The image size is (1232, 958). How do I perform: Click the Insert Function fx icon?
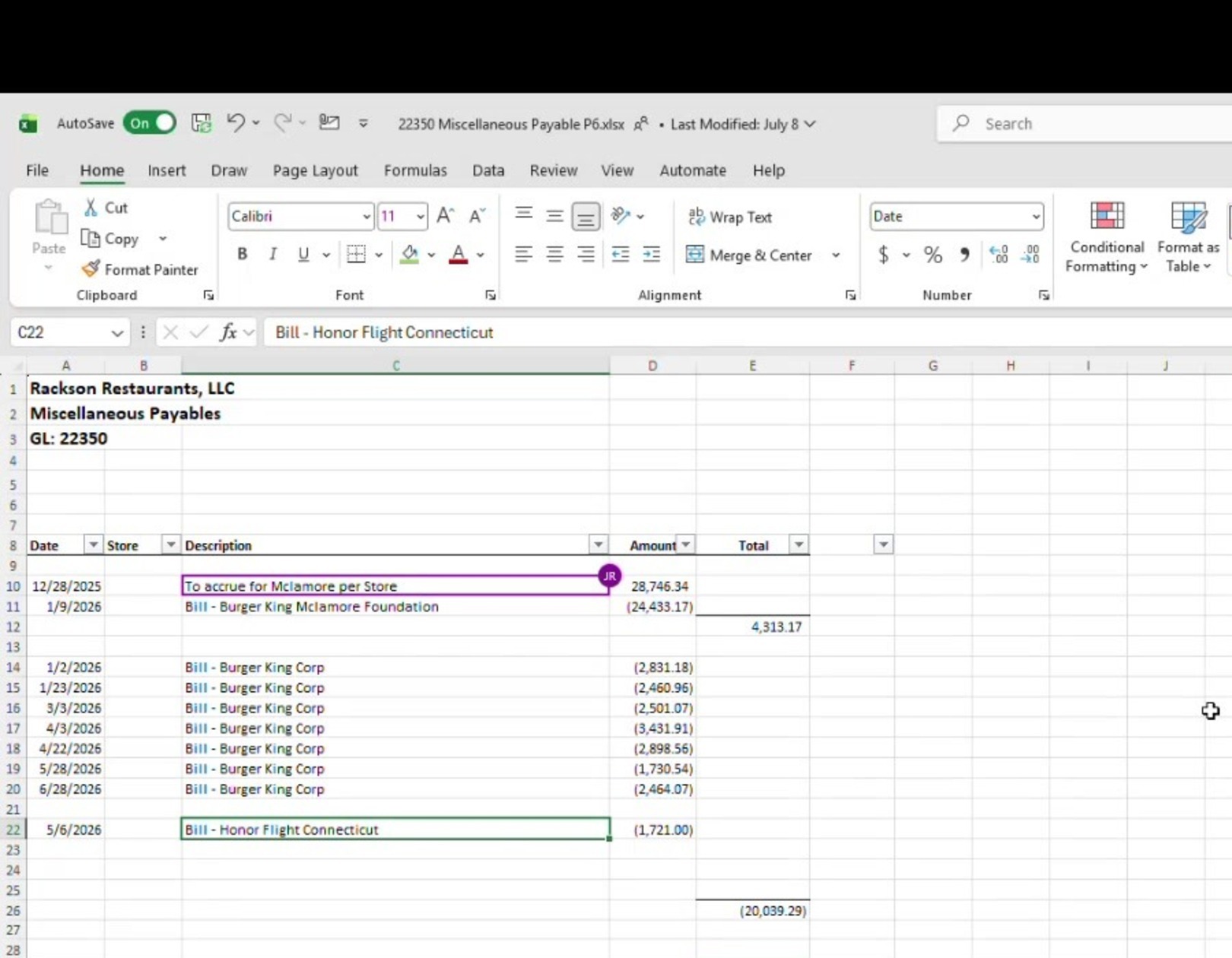coord(228,332)
